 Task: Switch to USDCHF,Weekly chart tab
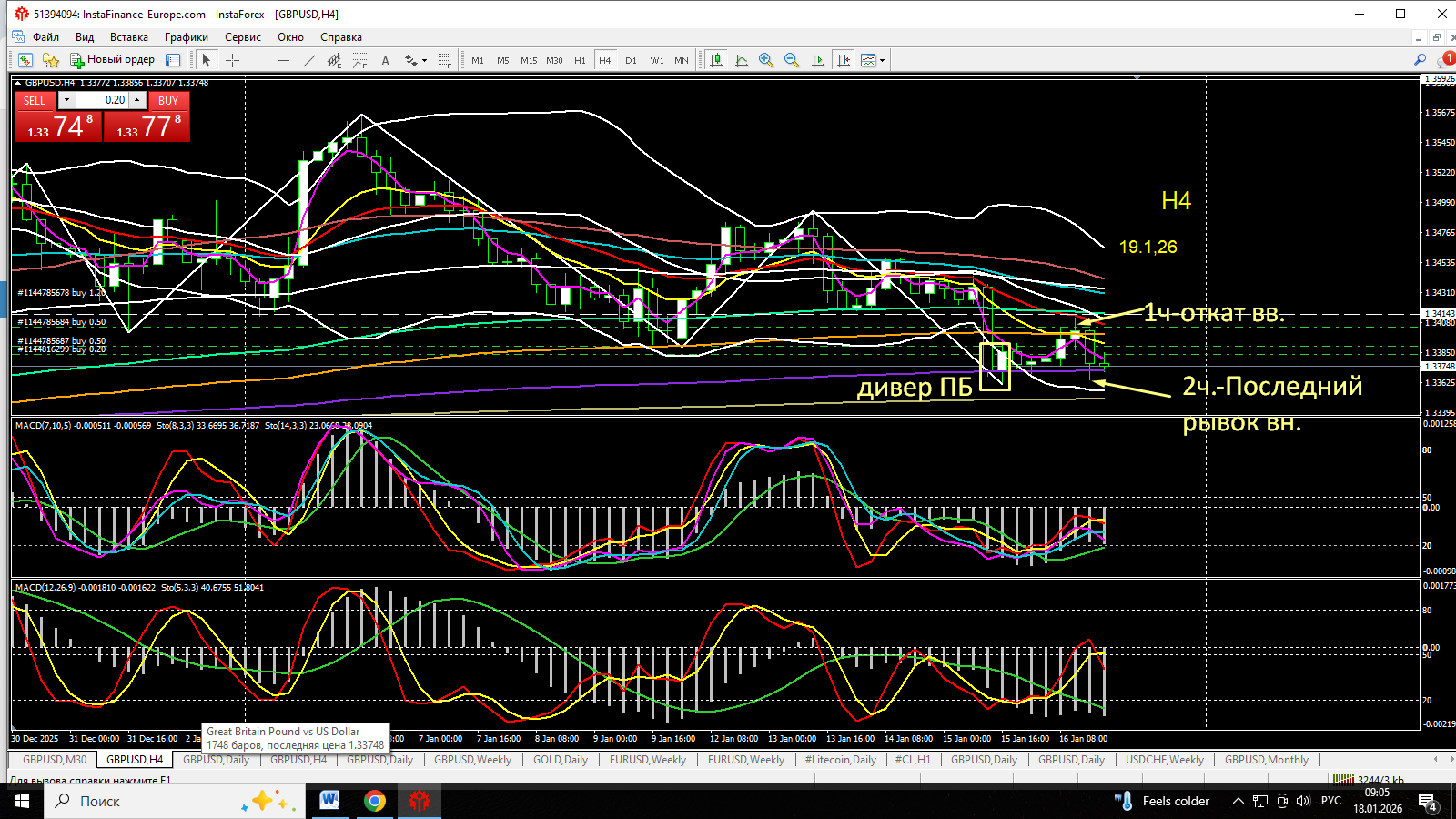[1165, 760]
